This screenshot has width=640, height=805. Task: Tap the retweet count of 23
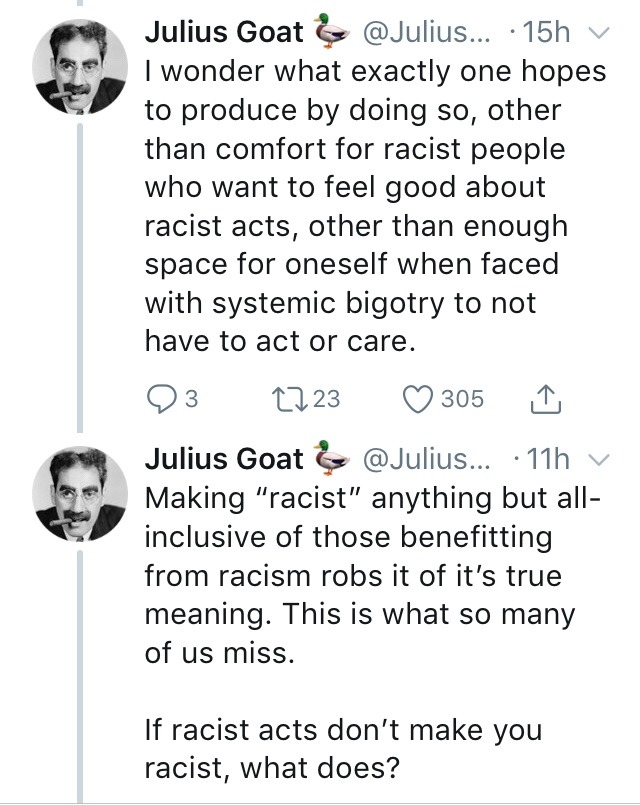pos(326,400)
